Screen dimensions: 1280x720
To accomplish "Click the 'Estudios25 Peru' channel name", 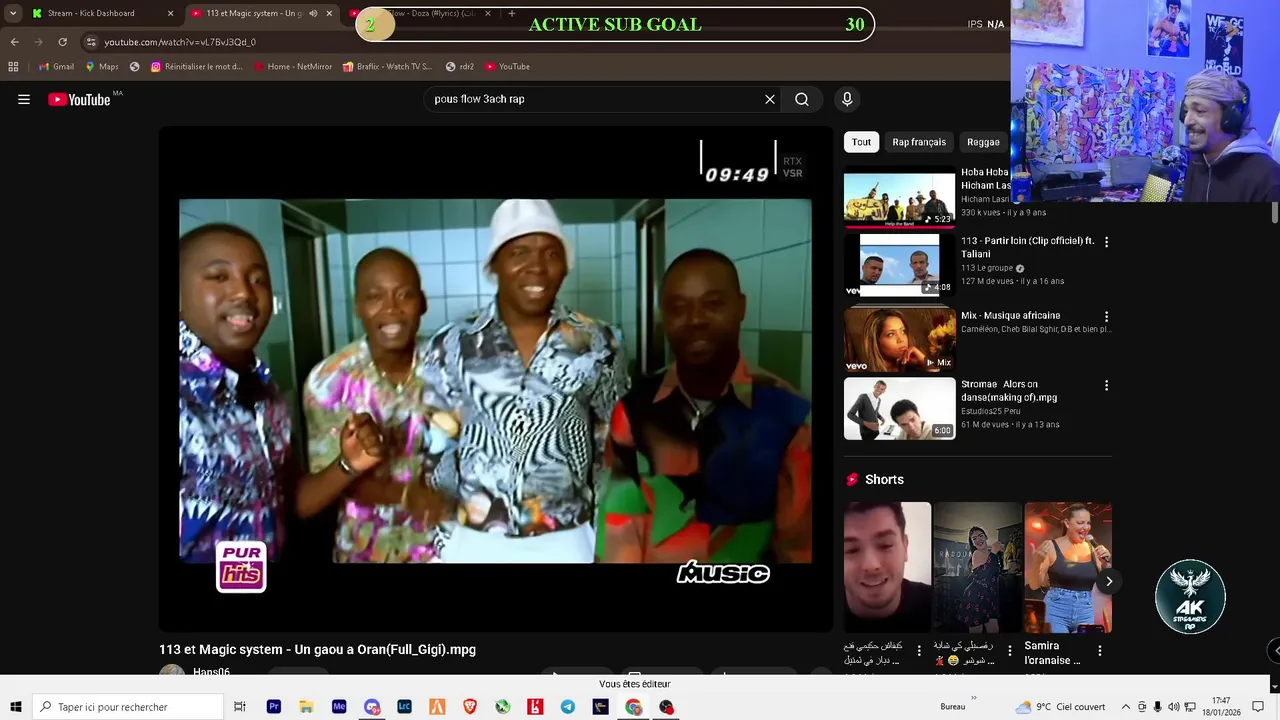I will (x=991, y=411).
